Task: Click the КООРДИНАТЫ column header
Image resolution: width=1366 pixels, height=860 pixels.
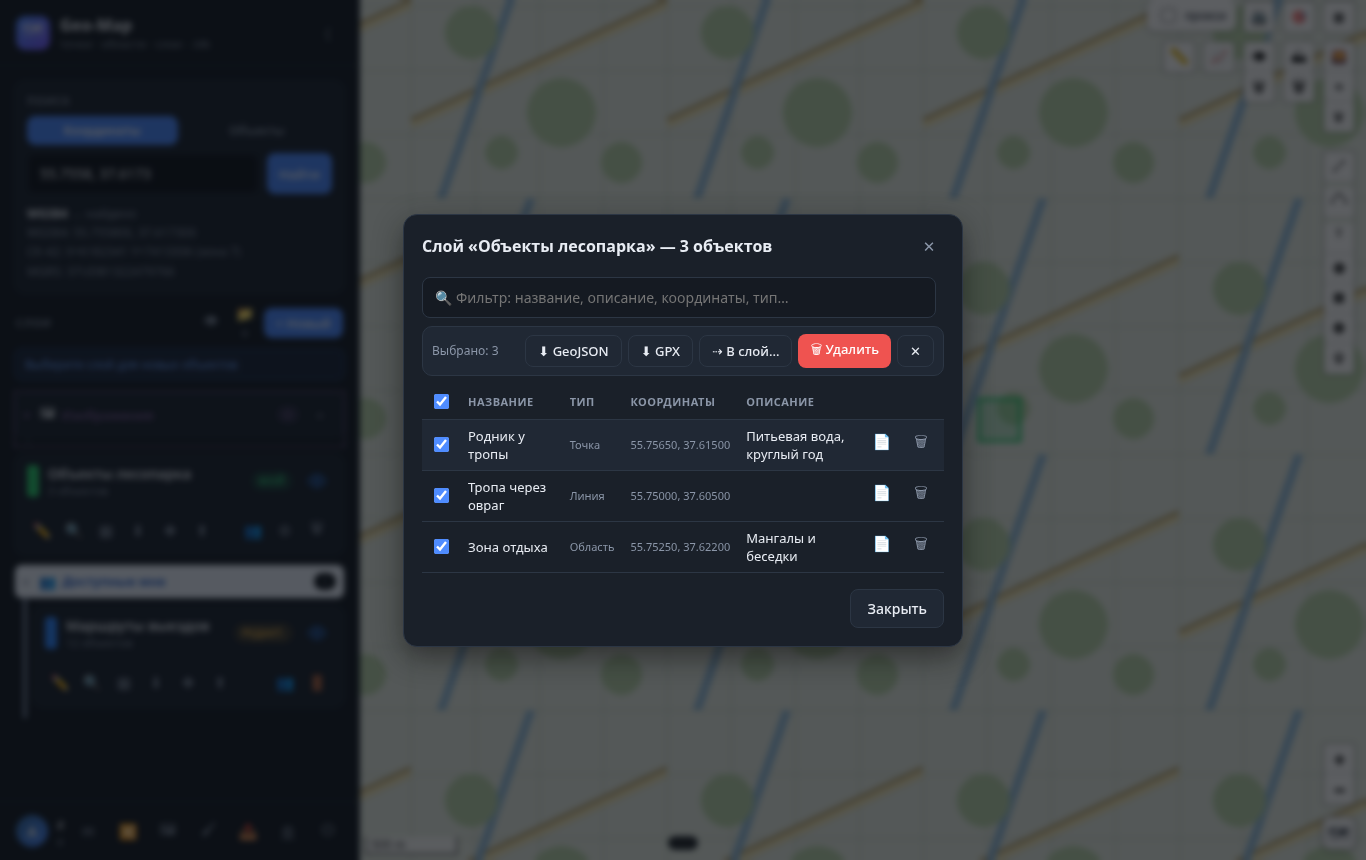Action: (x=672, y=402)
